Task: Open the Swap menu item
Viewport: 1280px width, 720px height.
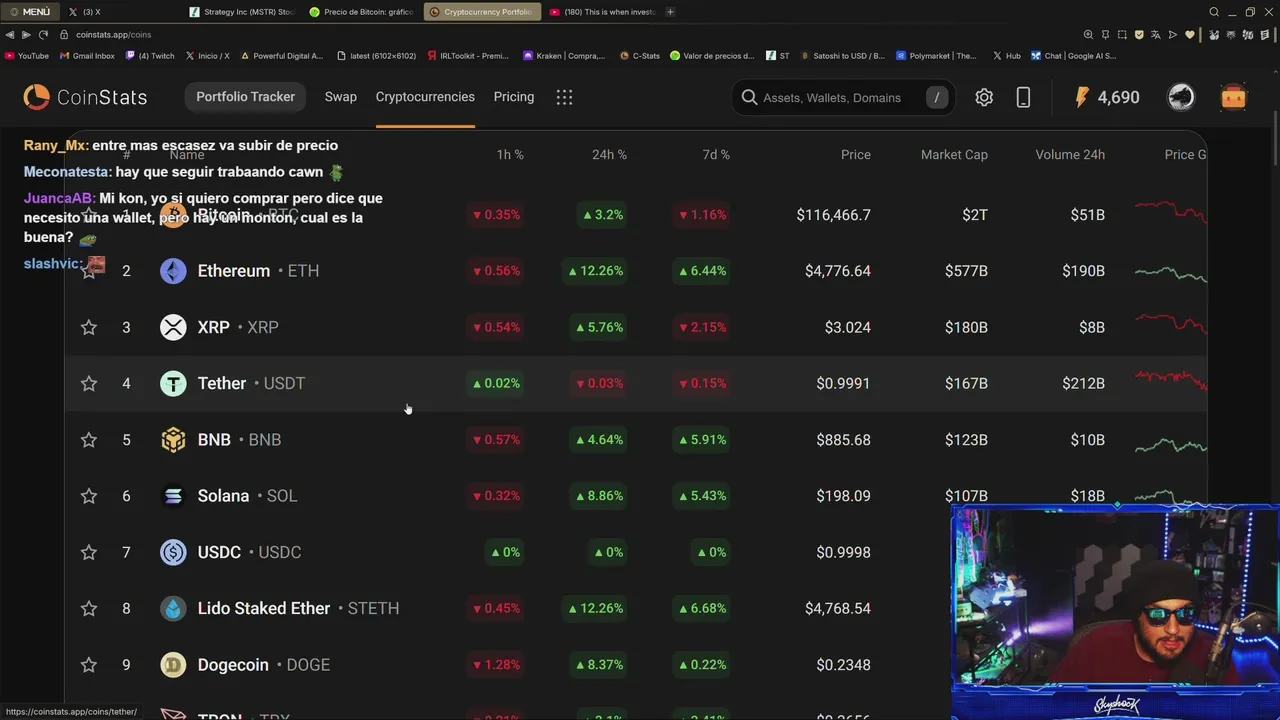Action: pyautogui.click(x=340, y=97)
